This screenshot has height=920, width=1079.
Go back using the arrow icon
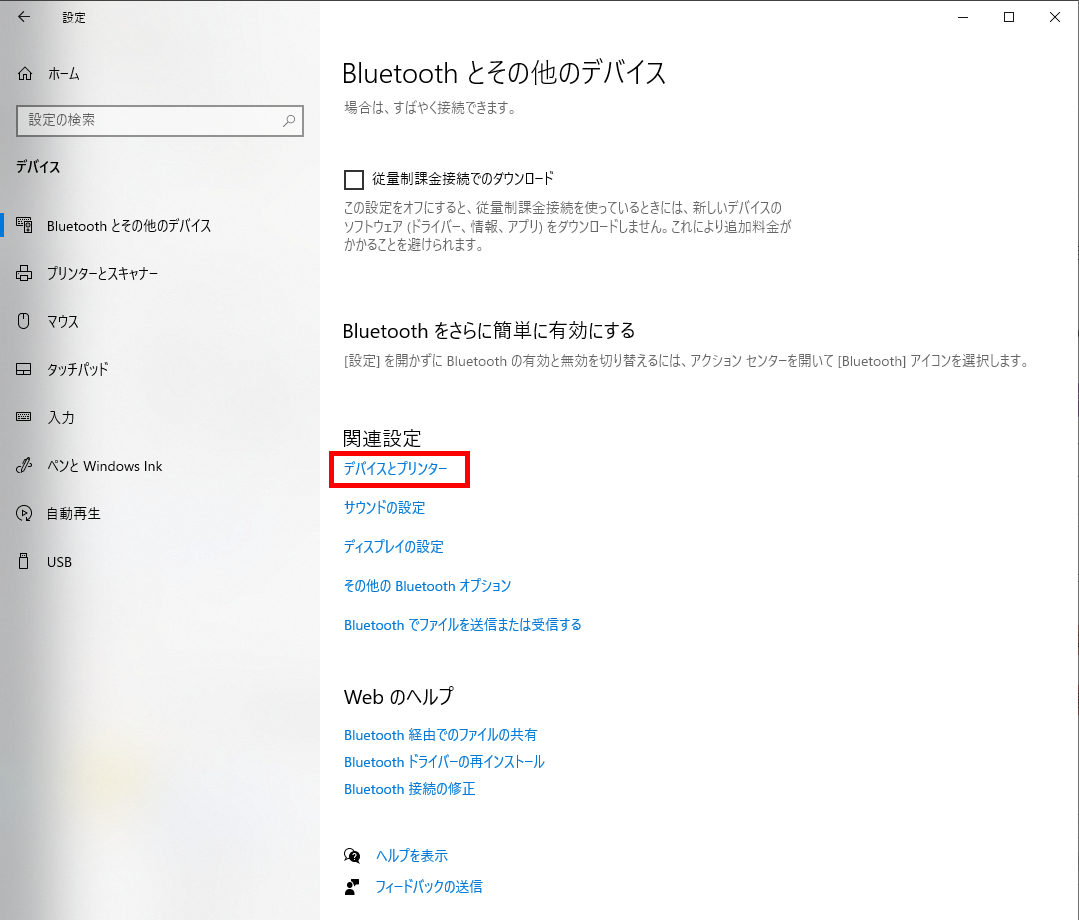[x=24, y=17]
